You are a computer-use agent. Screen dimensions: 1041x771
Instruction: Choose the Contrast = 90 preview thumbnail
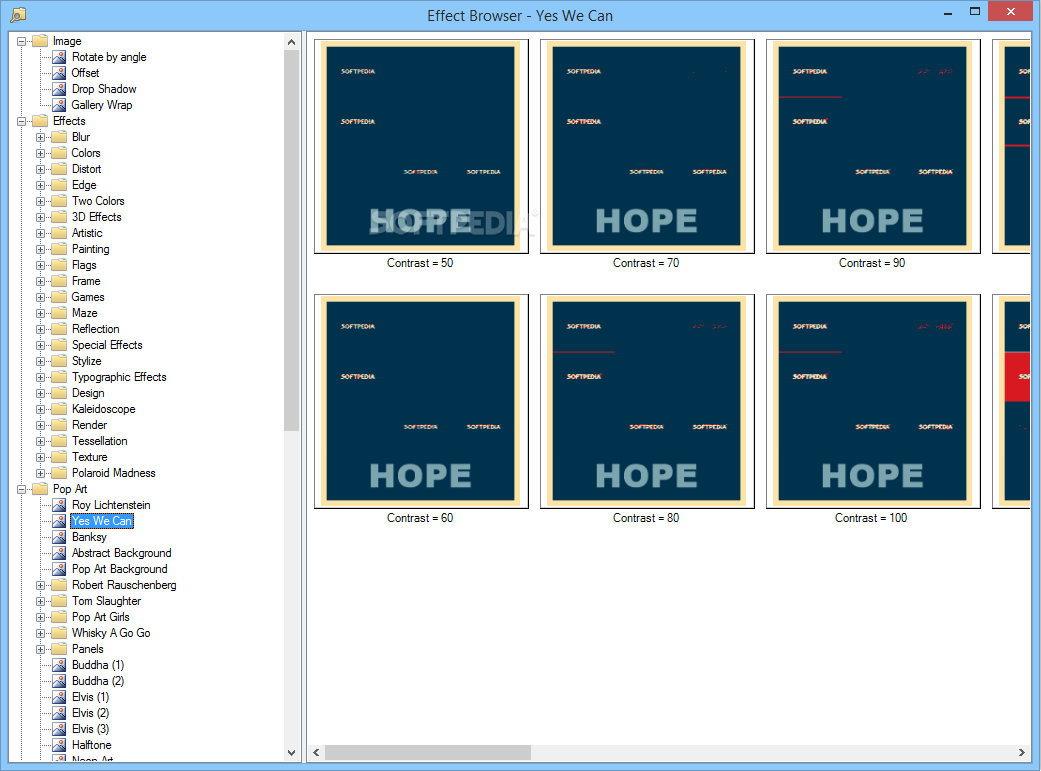872,146
